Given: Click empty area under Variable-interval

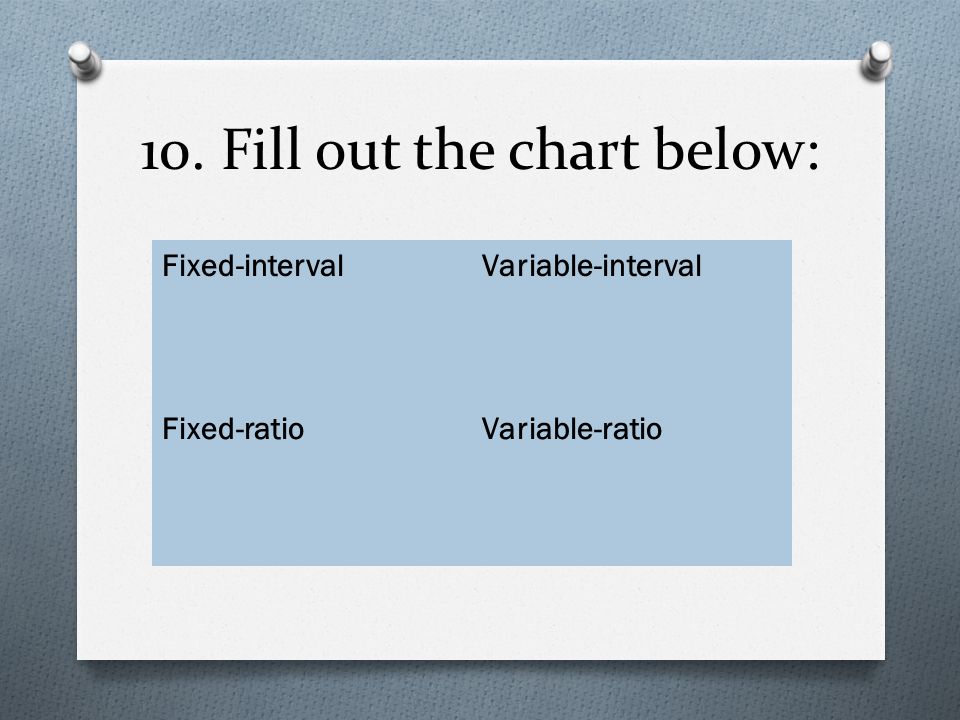Looking at the screenshot, I should coord(631,343).
